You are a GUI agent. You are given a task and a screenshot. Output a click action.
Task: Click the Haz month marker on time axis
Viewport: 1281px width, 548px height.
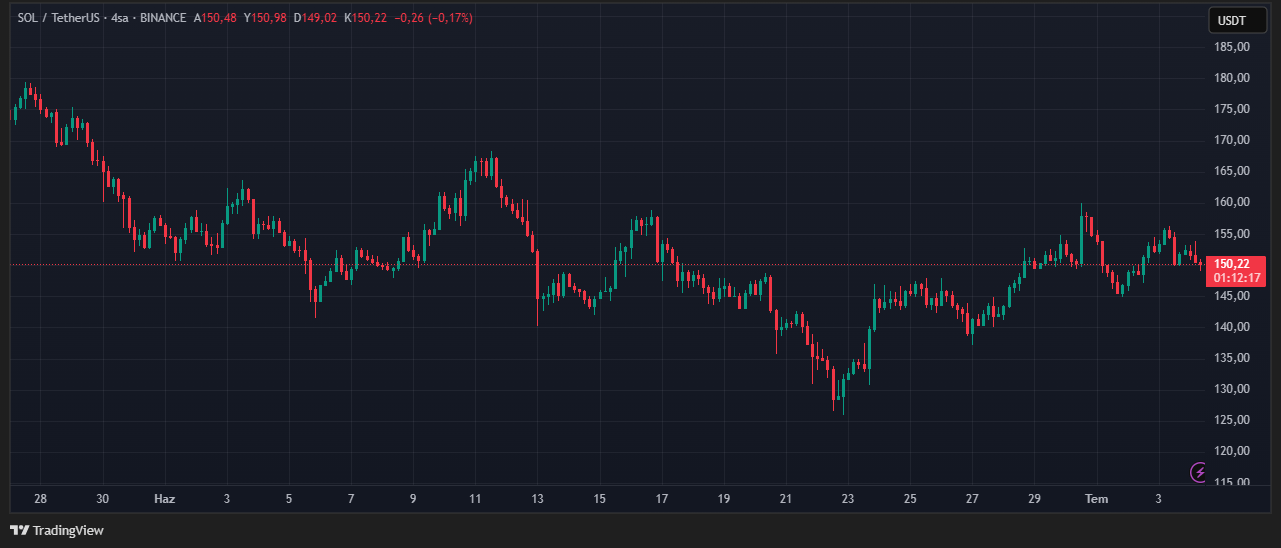[x=164, y=498]
